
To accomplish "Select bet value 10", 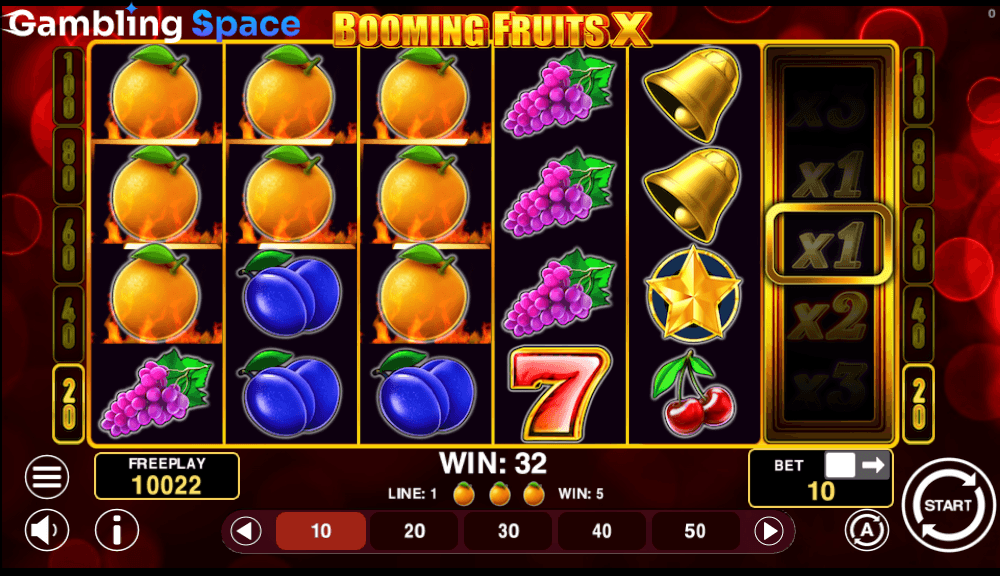I will pos(321,531).
